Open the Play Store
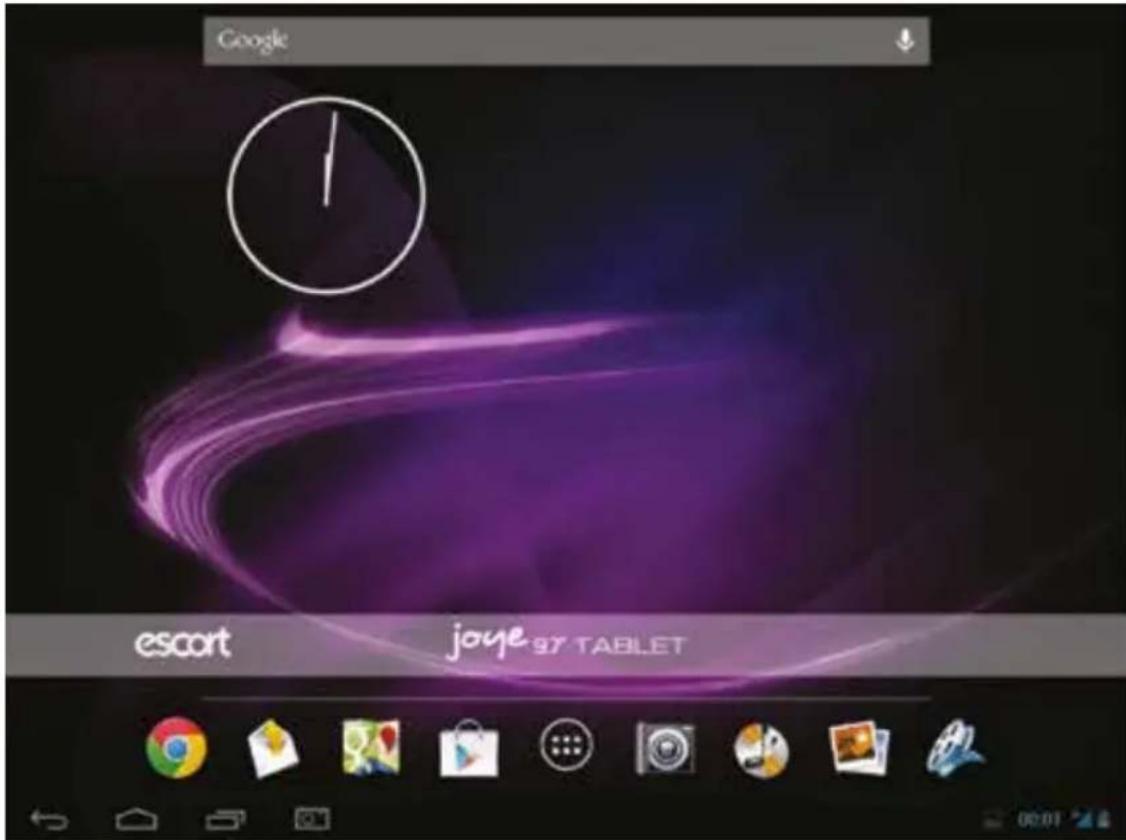Image resolution: width=1126 pixels, height=840 pixels. click(x=468, y=748)
